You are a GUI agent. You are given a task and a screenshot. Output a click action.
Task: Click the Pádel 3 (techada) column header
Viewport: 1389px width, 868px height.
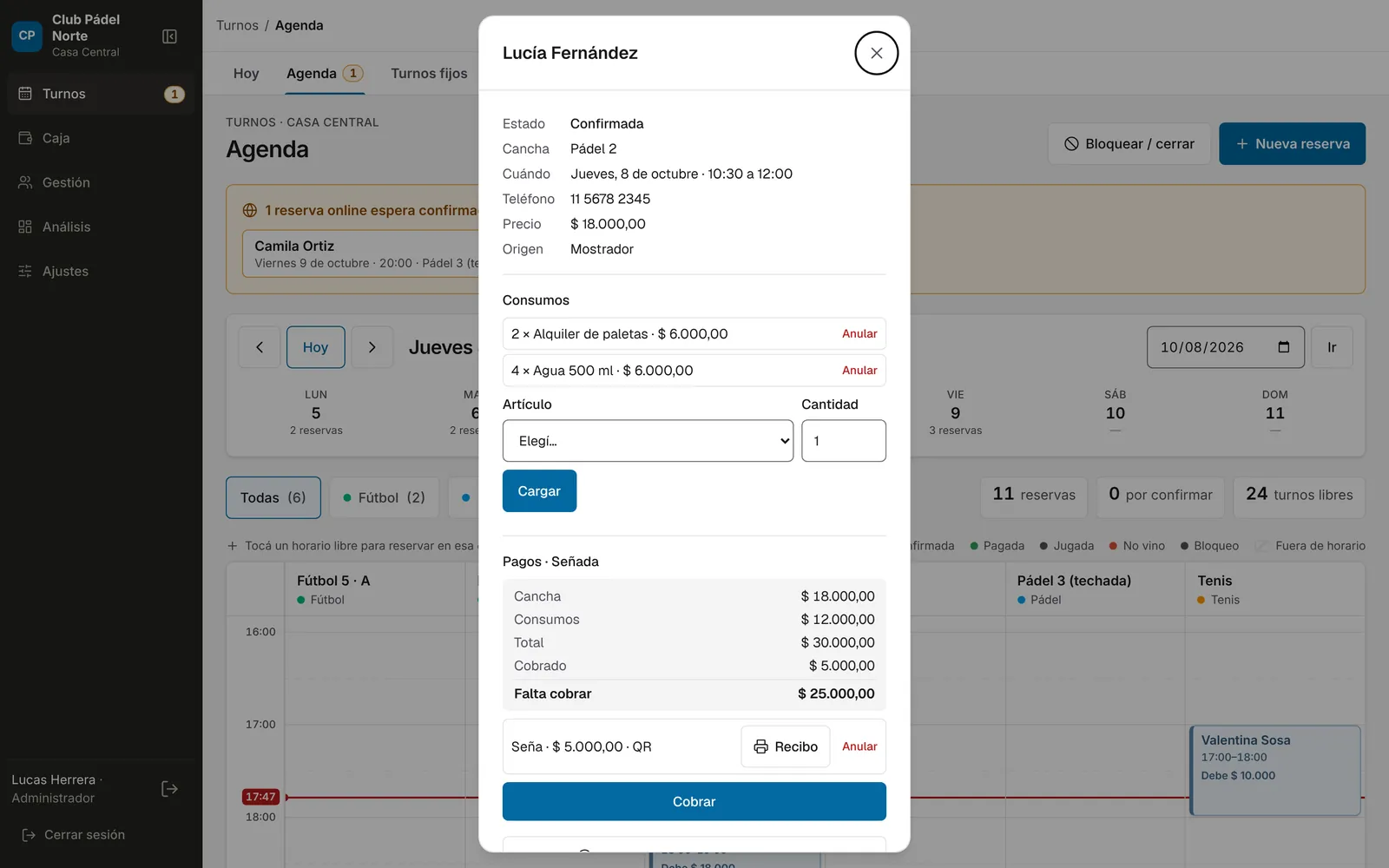coord(1096,589)
